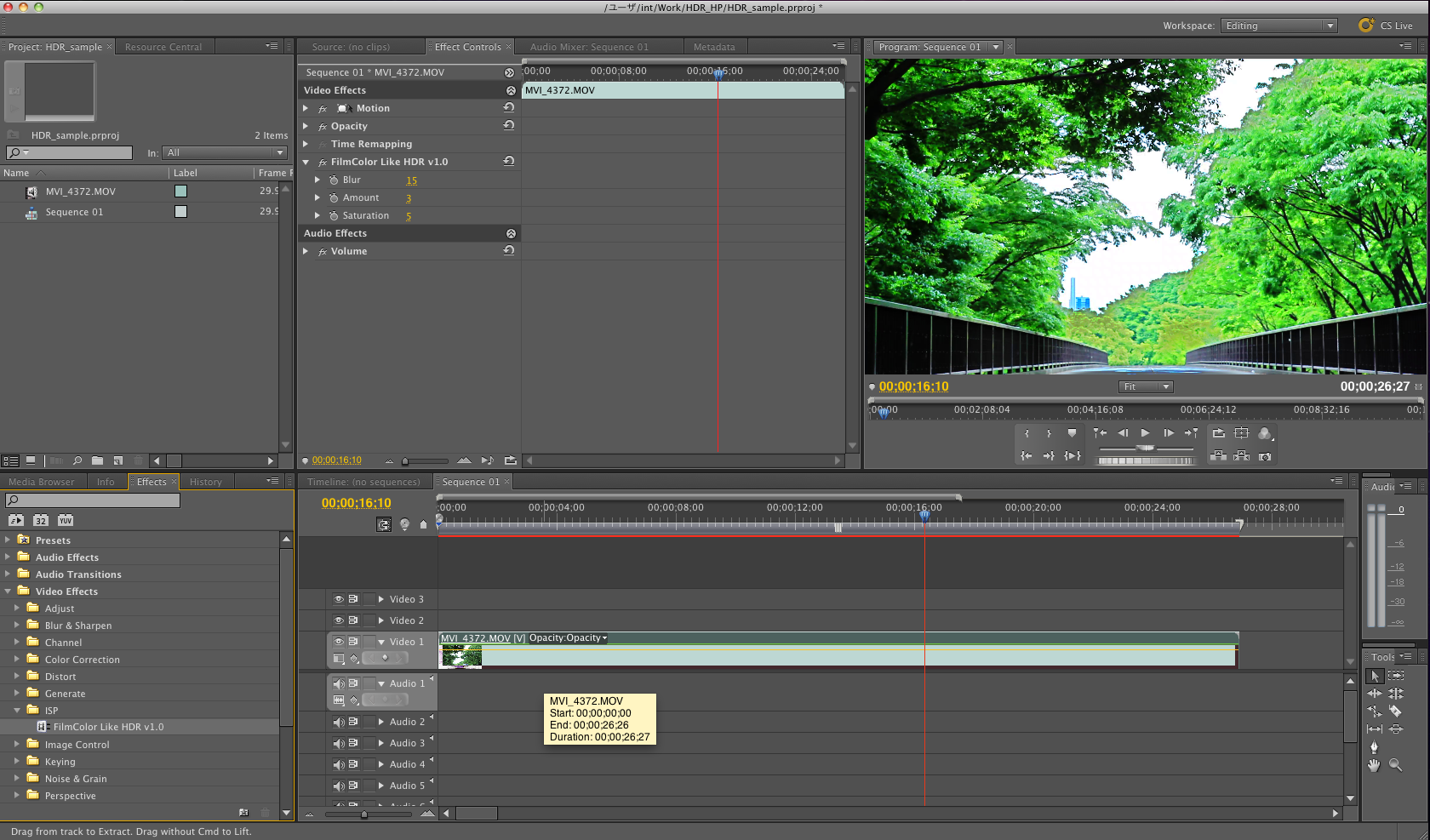The image size is (1430, 840).
Task: Select the Zoom magnifier tool
Action: tap(1396, 765)
